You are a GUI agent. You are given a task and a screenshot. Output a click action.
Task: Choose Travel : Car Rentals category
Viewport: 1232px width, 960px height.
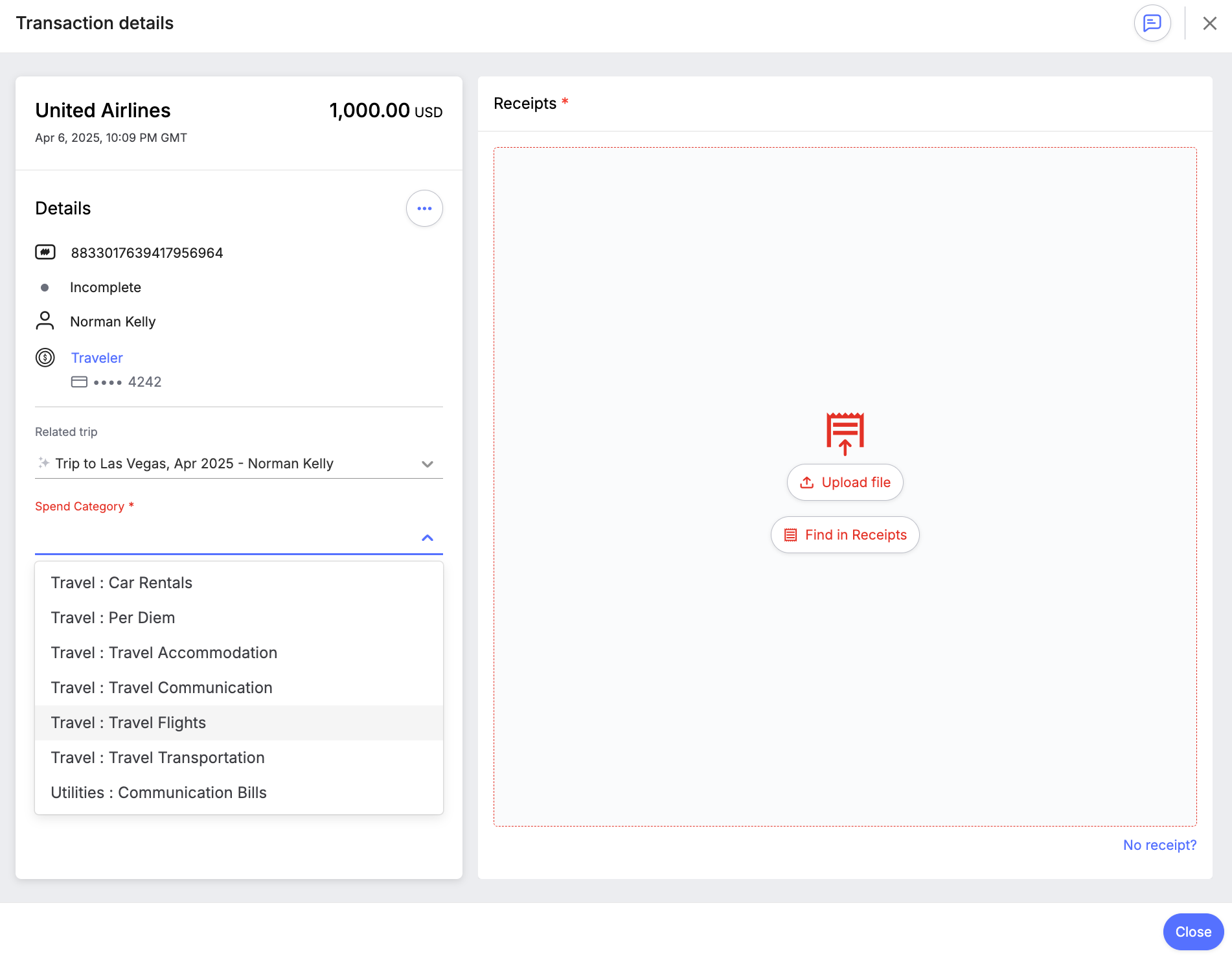pos(239,583)
